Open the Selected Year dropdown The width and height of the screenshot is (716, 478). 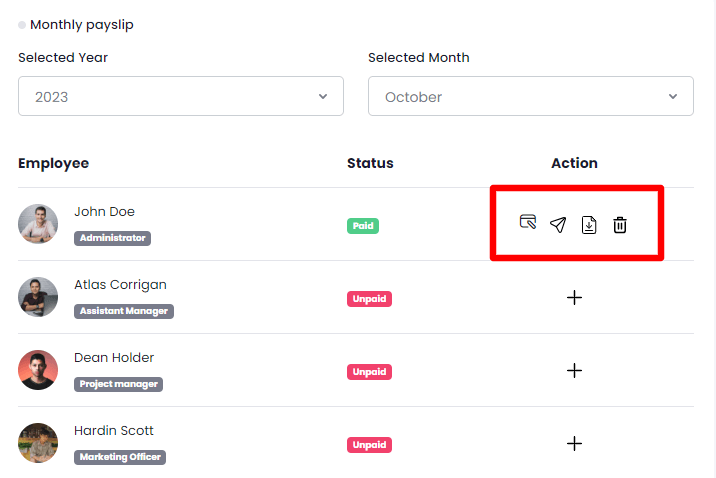[180, 97]
